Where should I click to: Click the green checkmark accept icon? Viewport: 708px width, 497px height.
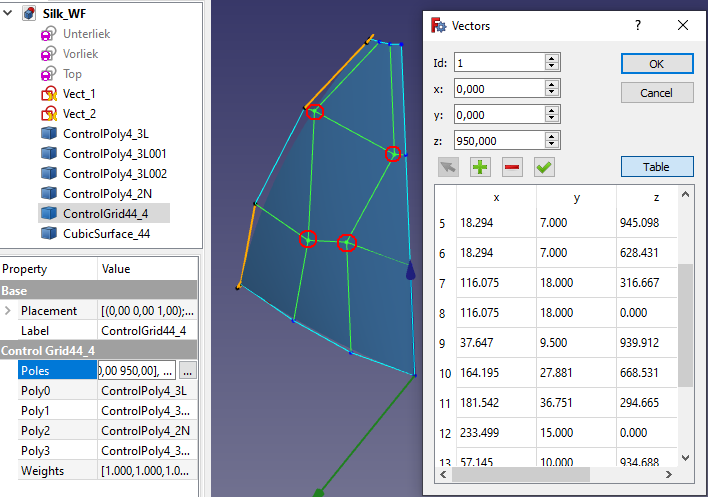coord(544,167)
